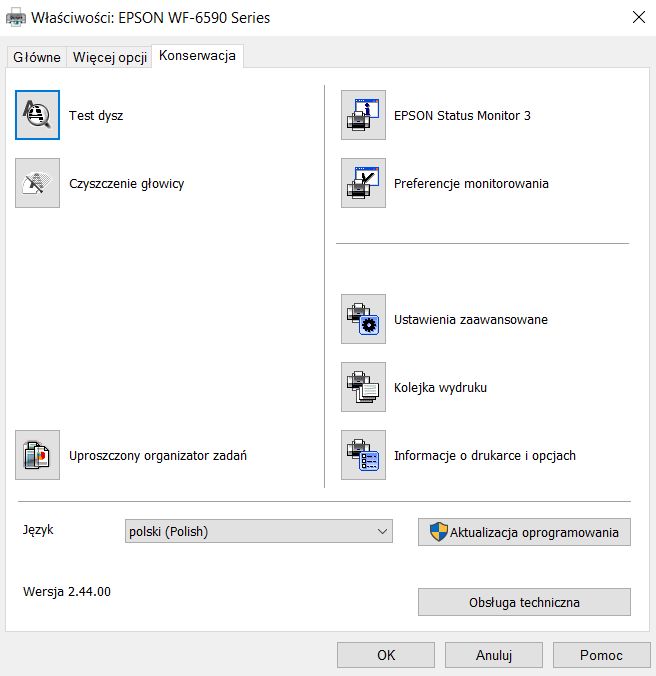Click the Czyszczenie głowicy label
Image resolution: width=656 pixels, height=676 pixels.
[127, 184]
